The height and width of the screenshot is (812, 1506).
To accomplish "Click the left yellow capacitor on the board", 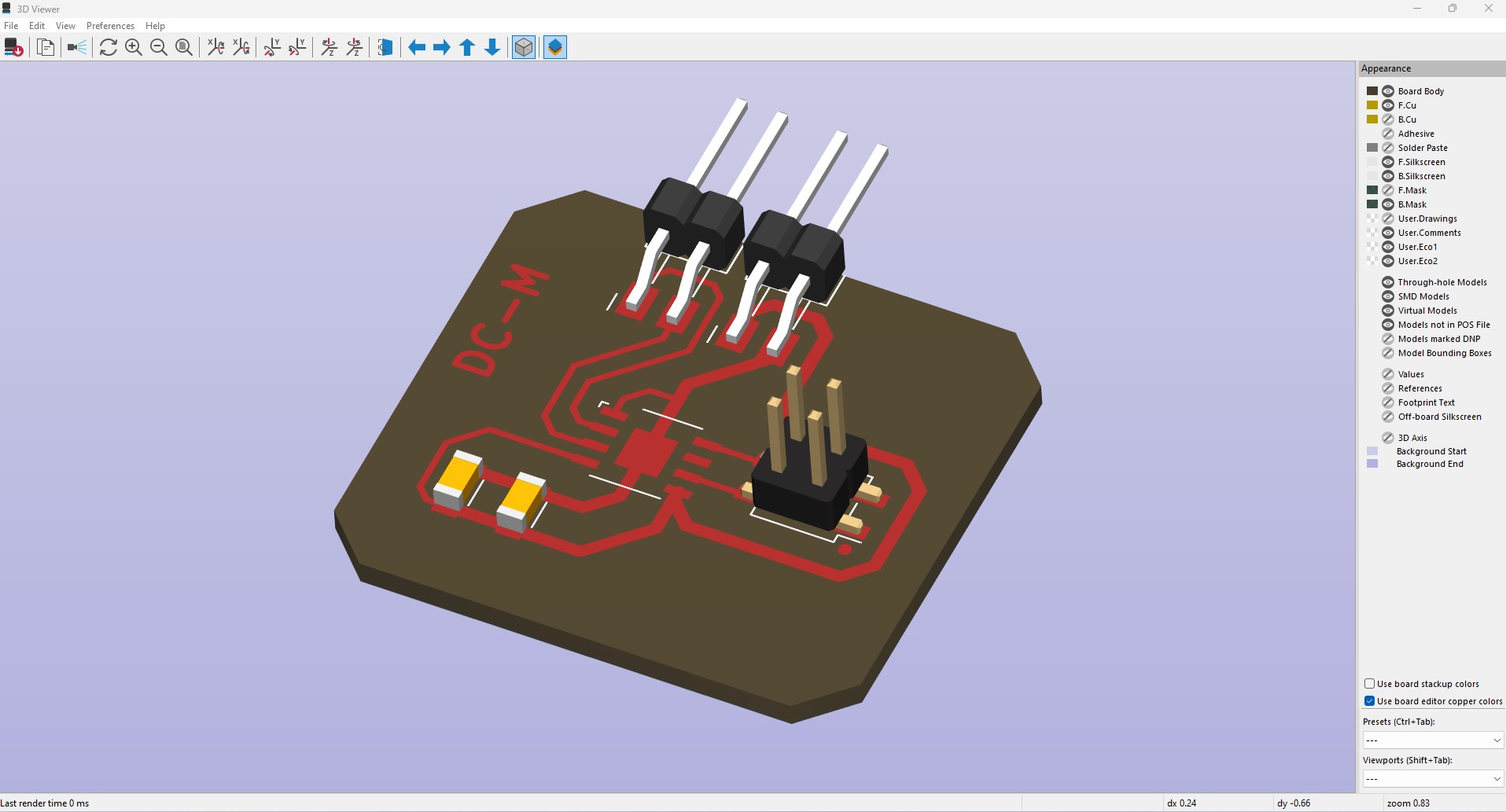I will pos(458,479).
